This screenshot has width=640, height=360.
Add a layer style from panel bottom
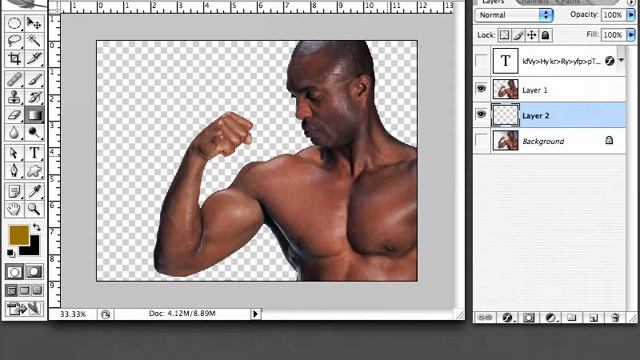(x=507, y=318)
